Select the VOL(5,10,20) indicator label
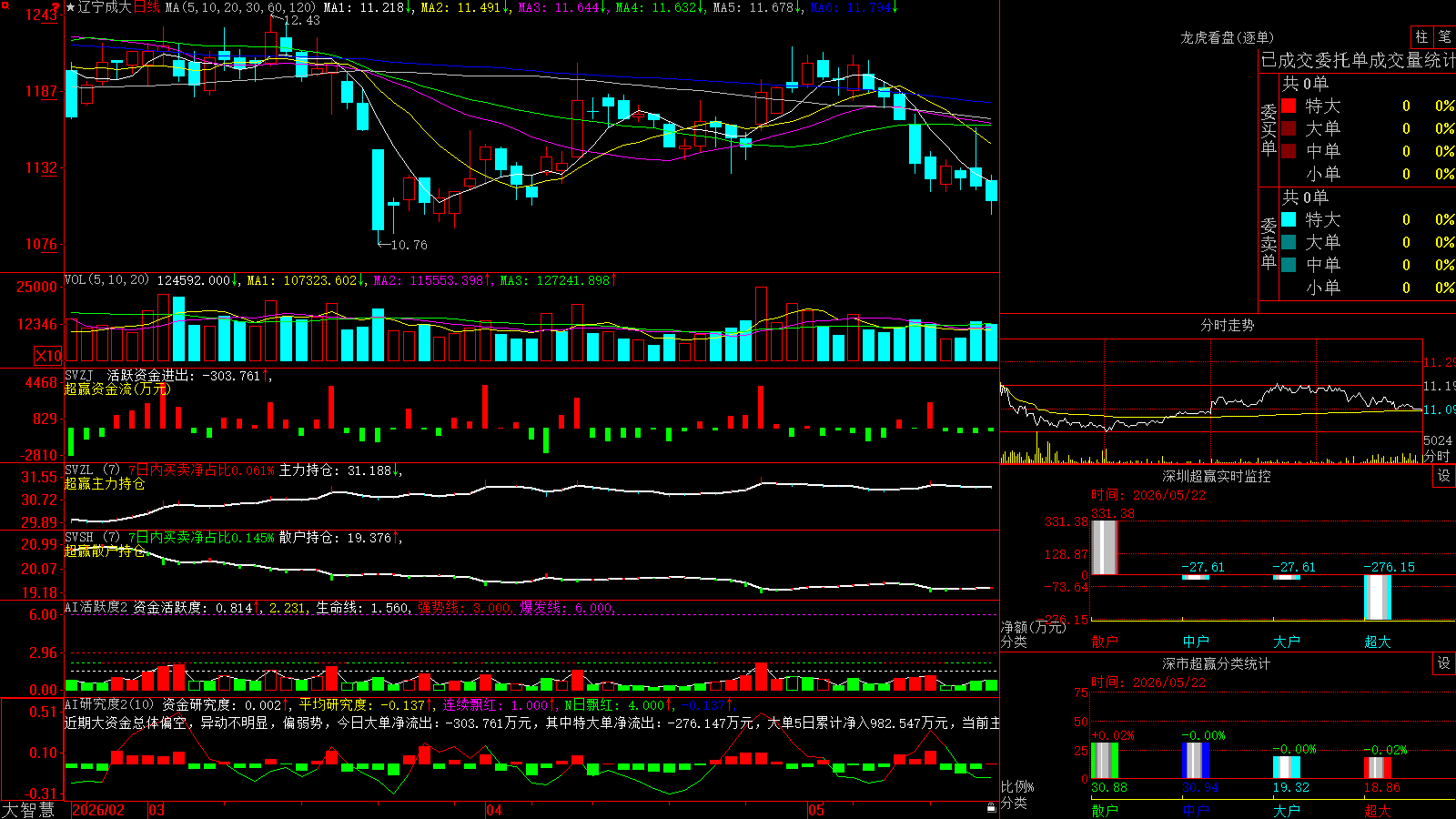 click(106, 280)
